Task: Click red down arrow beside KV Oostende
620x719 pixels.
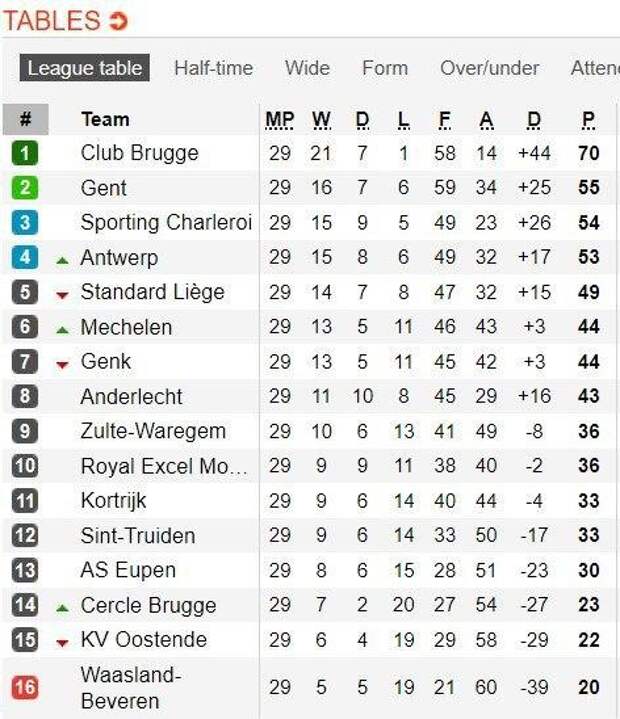Action: (x=62, y=643)
